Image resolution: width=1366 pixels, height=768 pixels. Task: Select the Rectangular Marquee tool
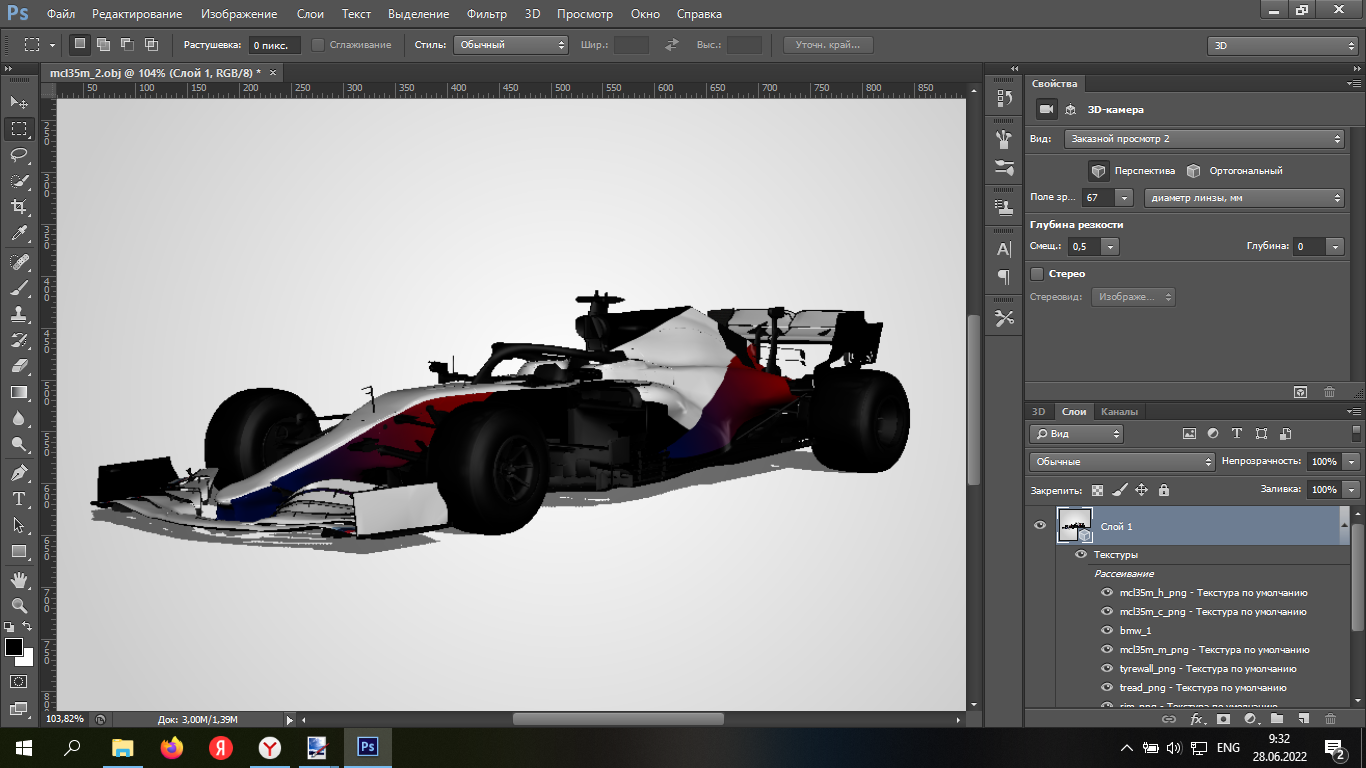click(19, 129)
